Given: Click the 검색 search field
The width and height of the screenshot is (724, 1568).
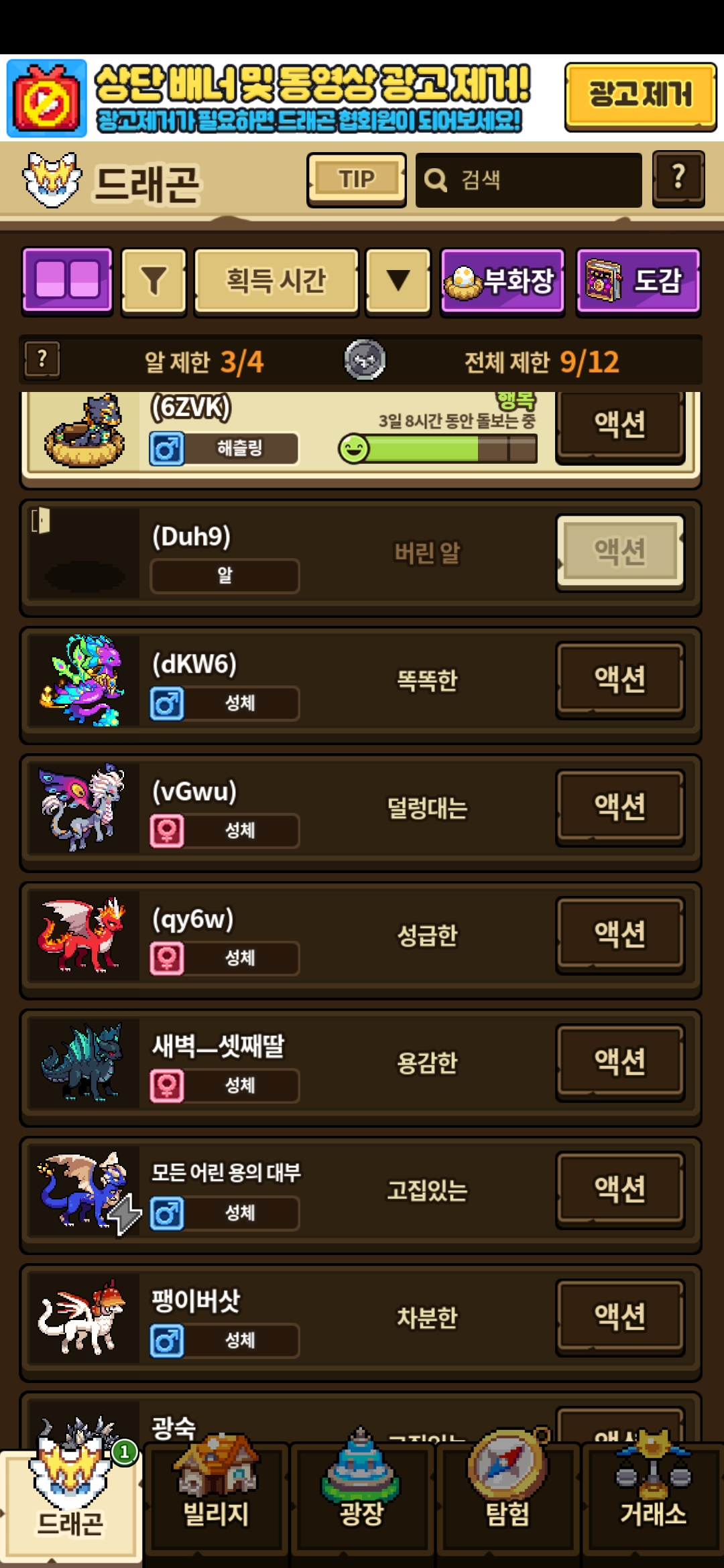Looking at the screenshot, I should (x=528, y=180).
